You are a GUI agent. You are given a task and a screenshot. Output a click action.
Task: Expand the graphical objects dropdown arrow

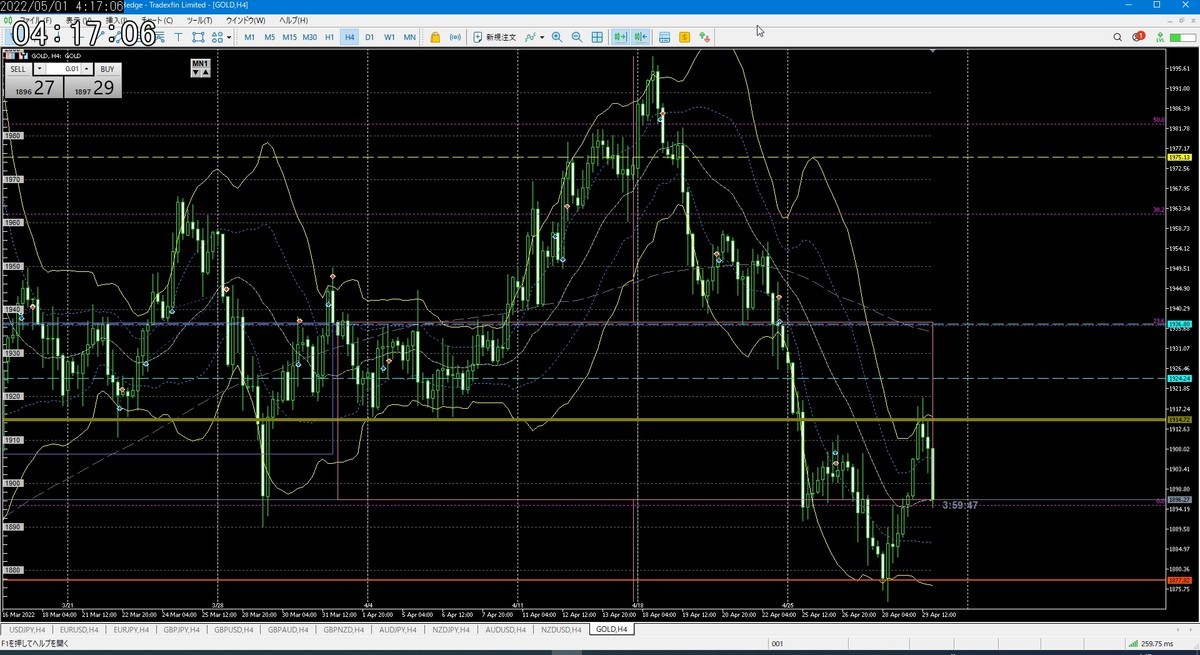[229, 37]
